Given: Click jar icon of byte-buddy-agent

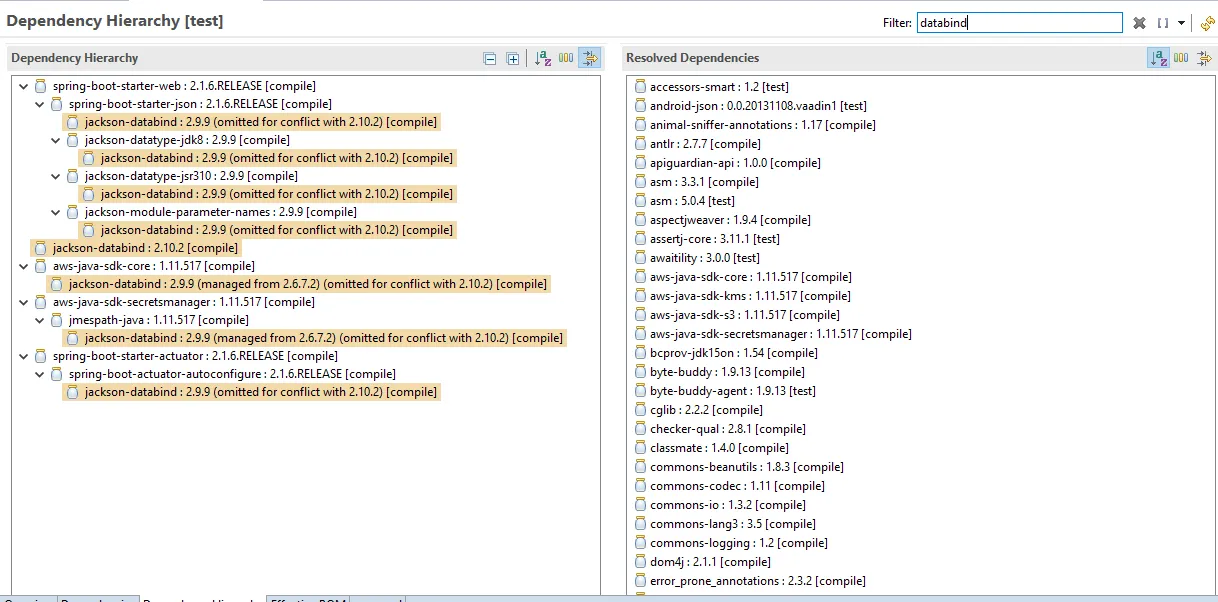Looking at the screenshot, I should 641,391.
